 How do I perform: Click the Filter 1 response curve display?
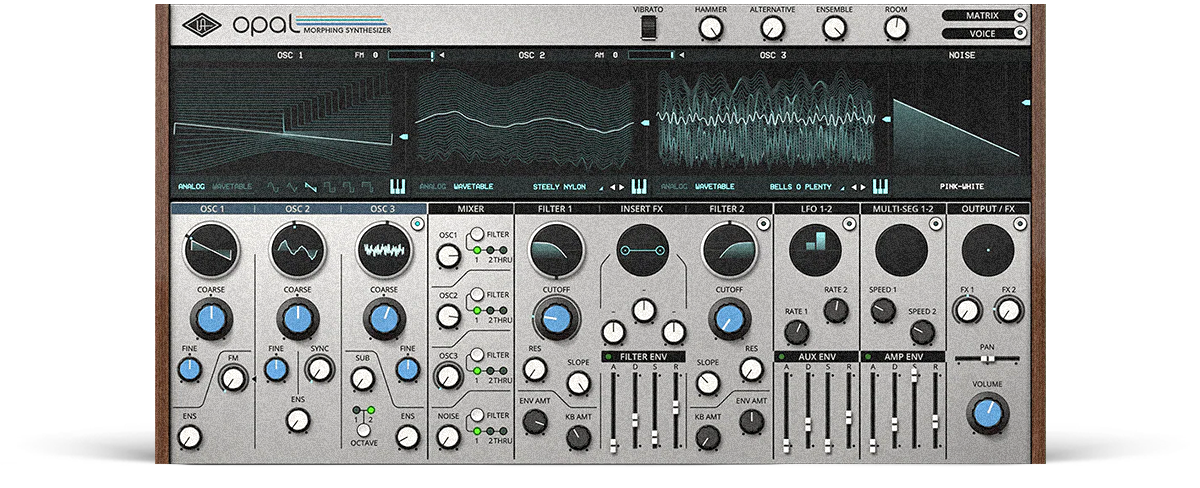coord(556,250)
